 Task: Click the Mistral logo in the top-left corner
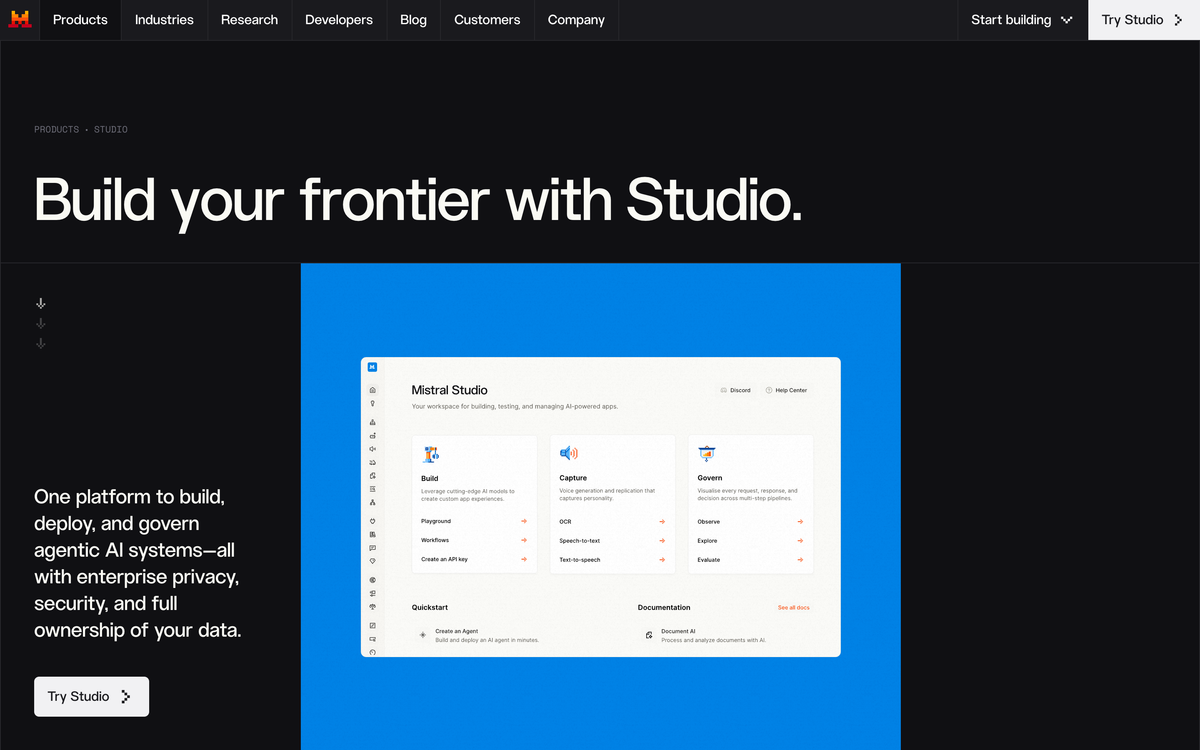(x=20, y=20)
